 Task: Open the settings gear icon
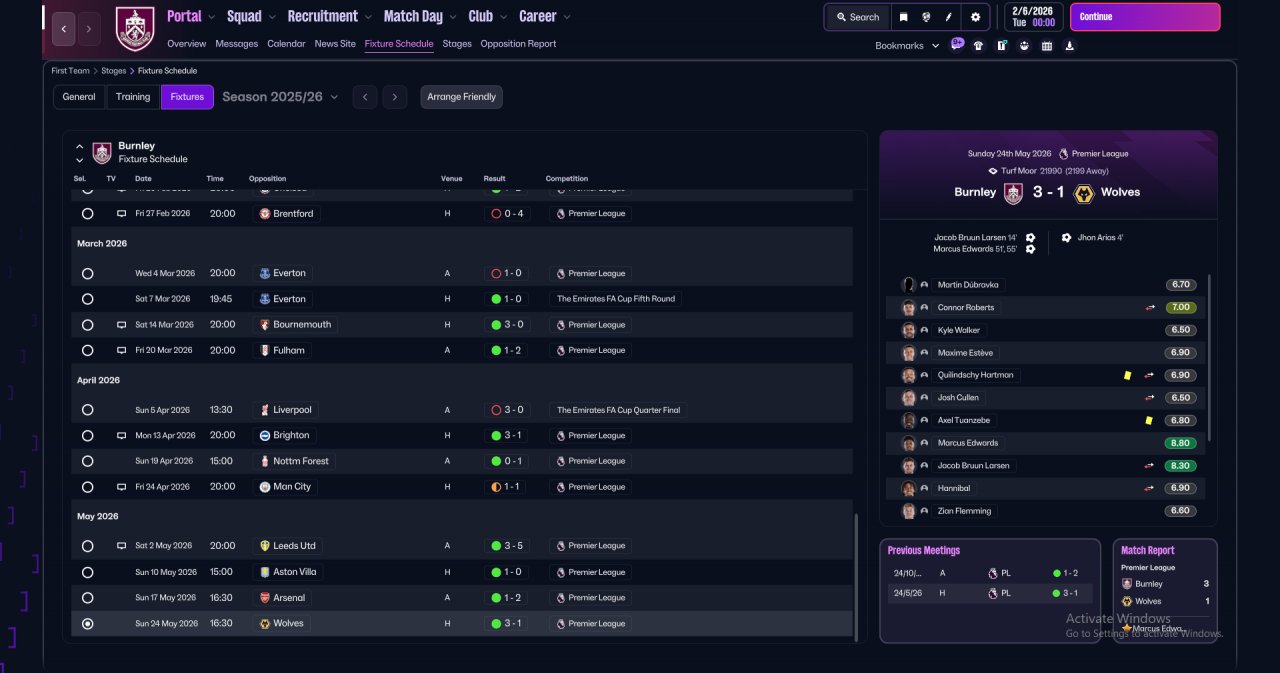click(x=975, y=17)
